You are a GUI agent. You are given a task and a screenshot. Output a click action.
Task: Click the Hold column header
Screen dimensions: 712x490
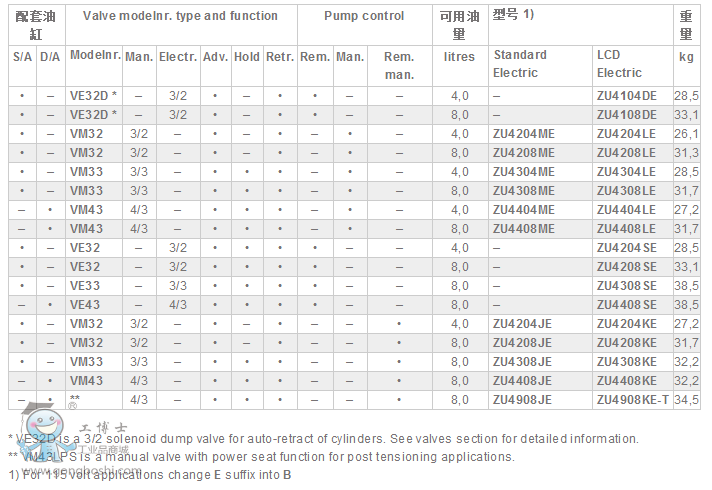247,57
